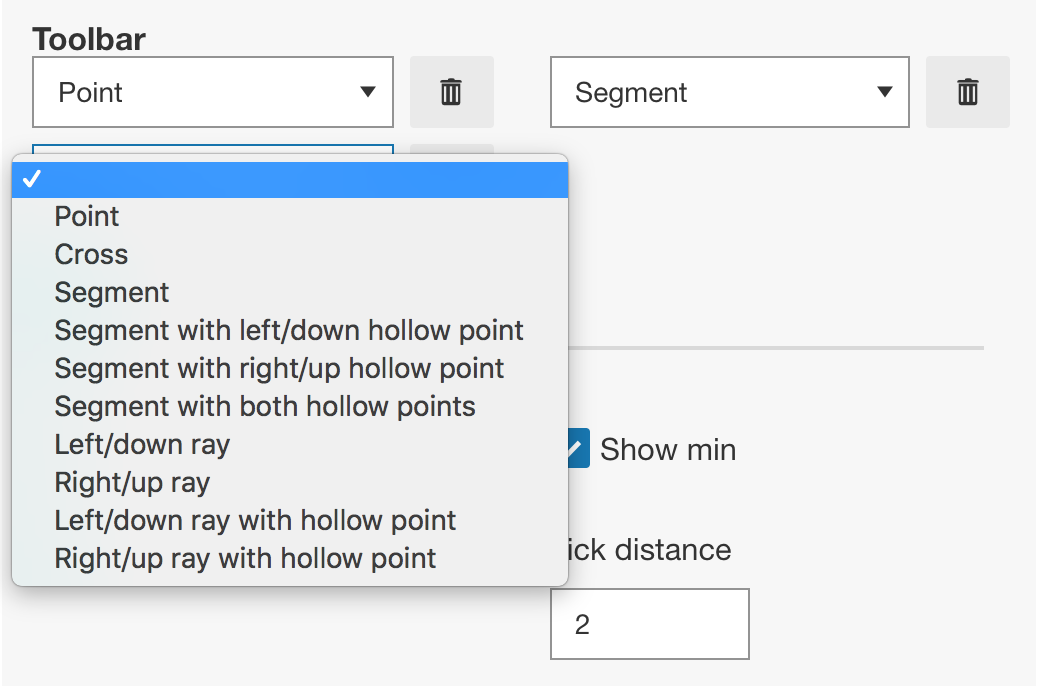Click the dropdown arrow beside Segment

coord(884,92)
